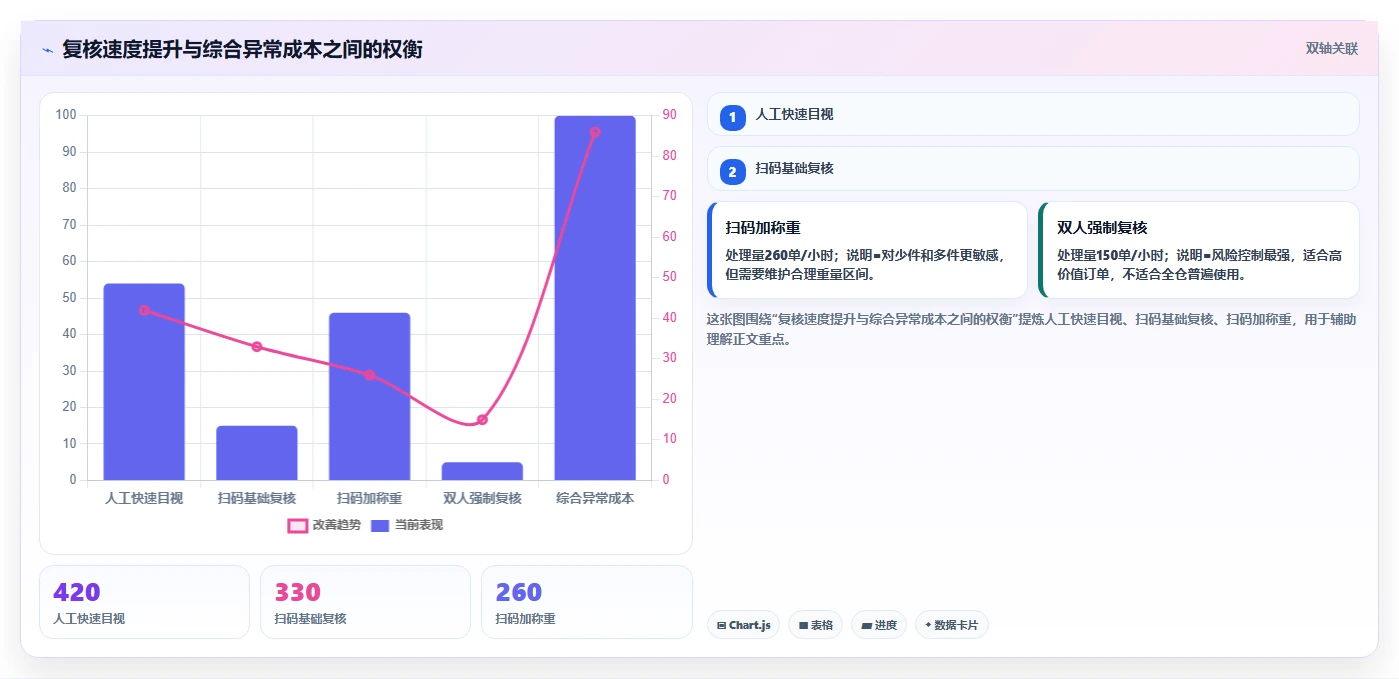Click trend line point above 综合异常成本
Screen dimensions: 1399x679
595,132
